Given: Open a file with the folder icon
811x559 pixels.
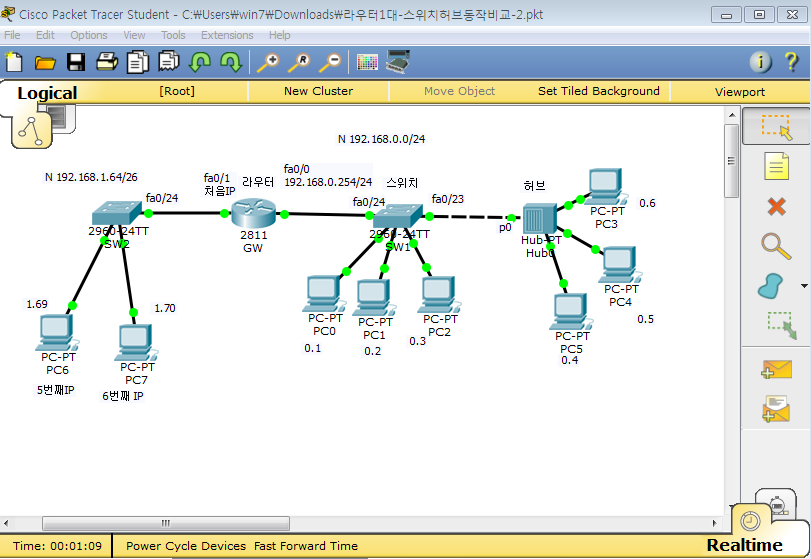Looking at the screenshot, I should click(45, 63).
